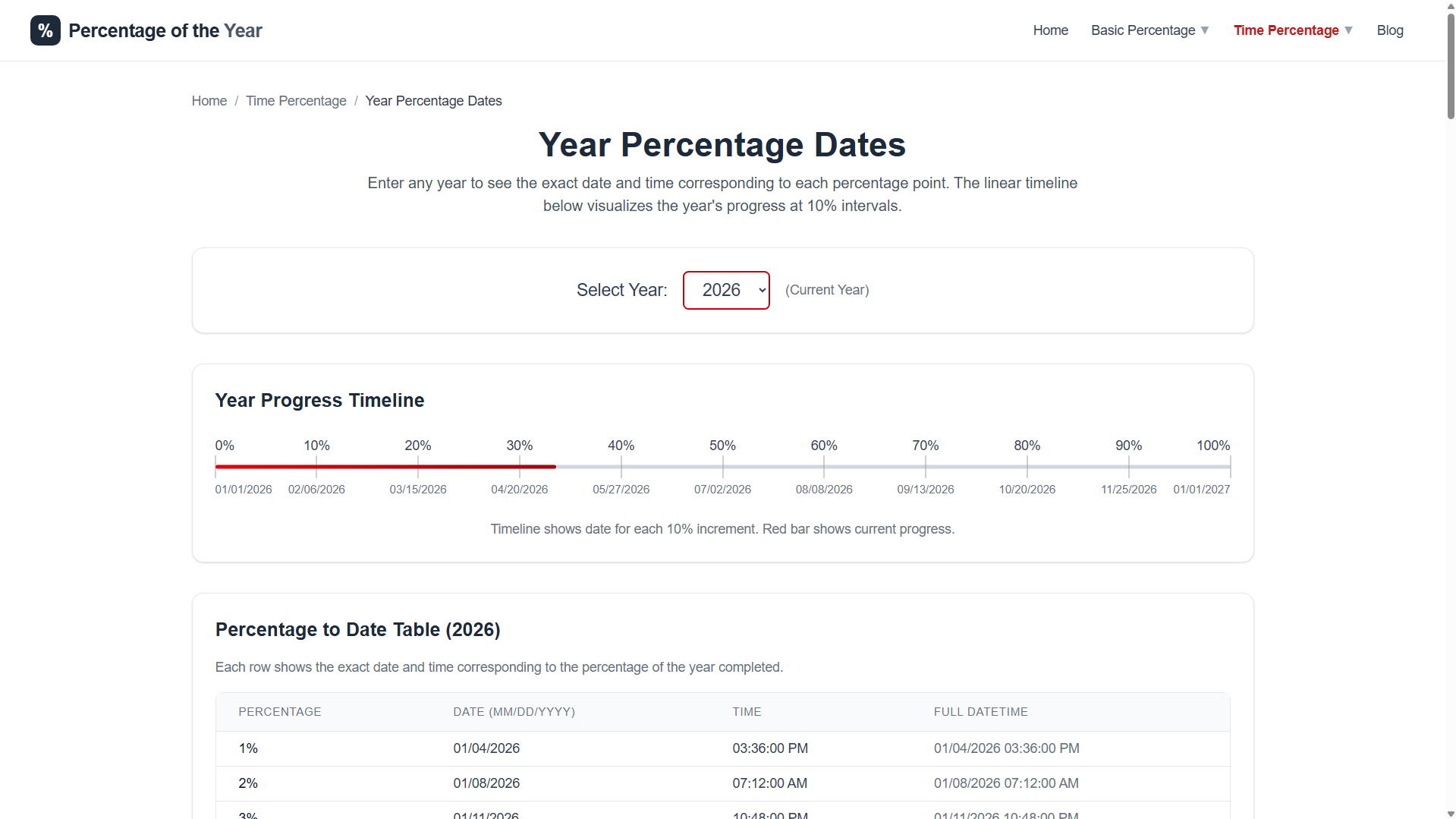The image size is (1456, 819).
Task: Click the 30% timeline marker
Action: click(x=520, y=446)
